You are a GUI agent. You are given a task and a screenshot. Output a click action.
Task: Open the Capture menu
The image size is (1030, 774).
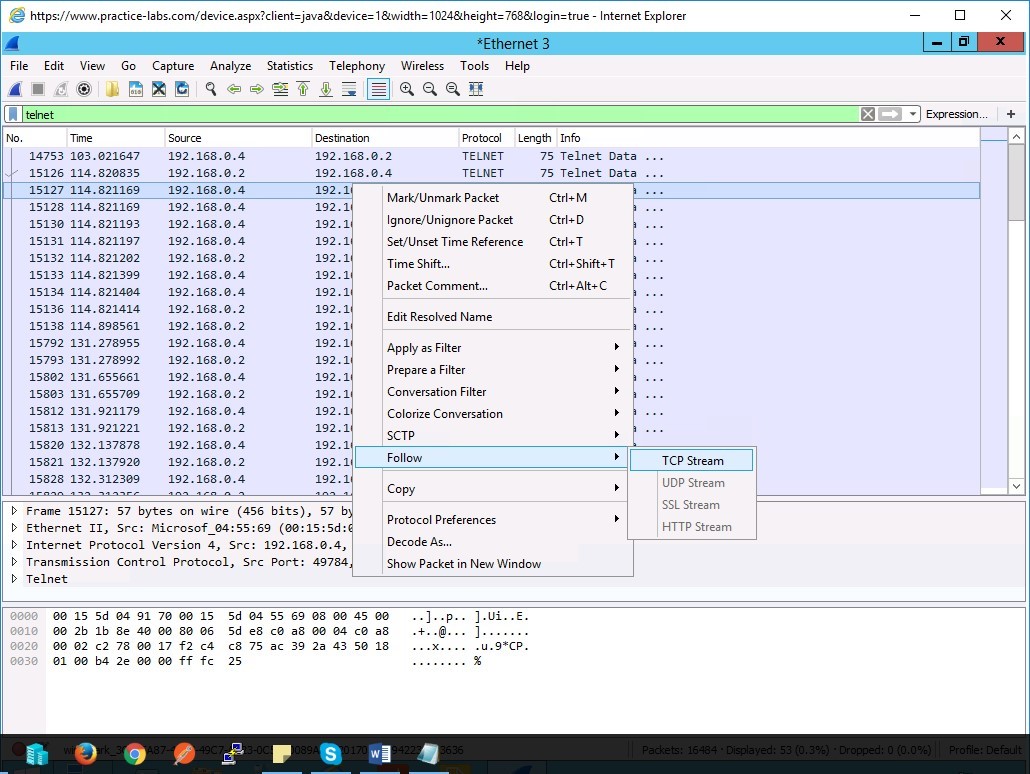tap(173, 66)
